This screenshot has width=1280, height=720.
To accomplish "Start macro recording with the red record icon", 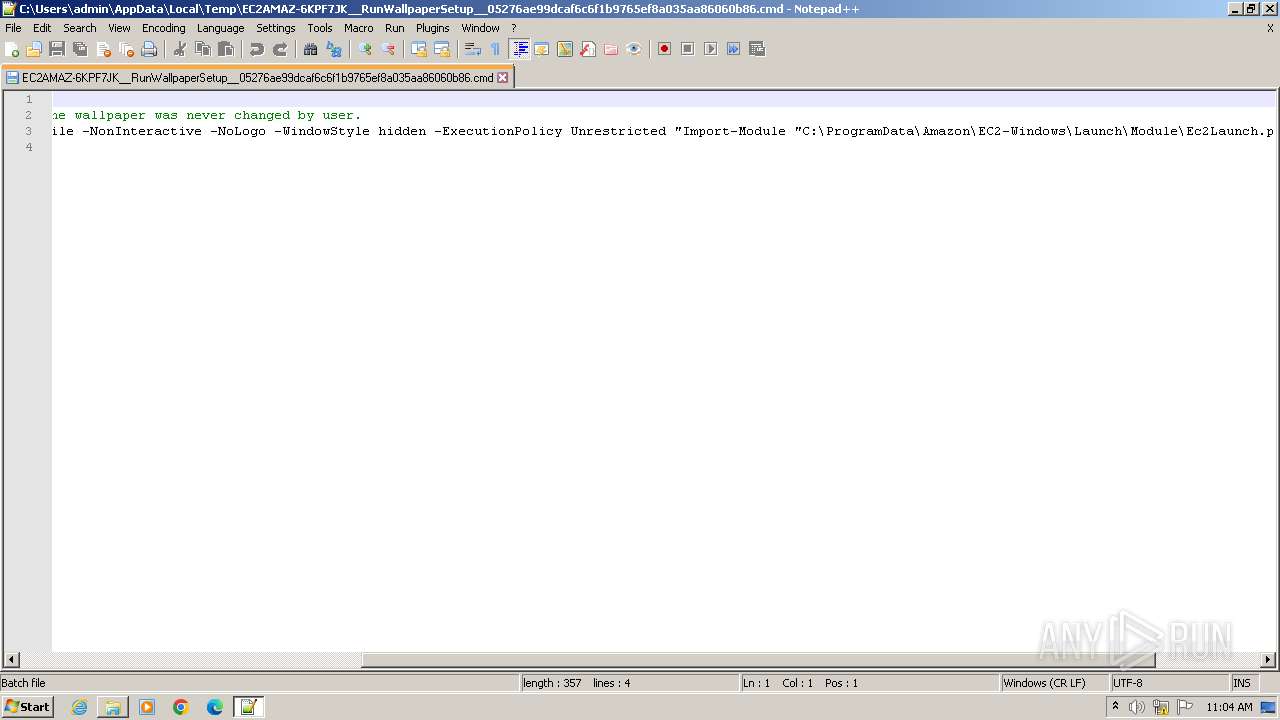I will point(664,49).
